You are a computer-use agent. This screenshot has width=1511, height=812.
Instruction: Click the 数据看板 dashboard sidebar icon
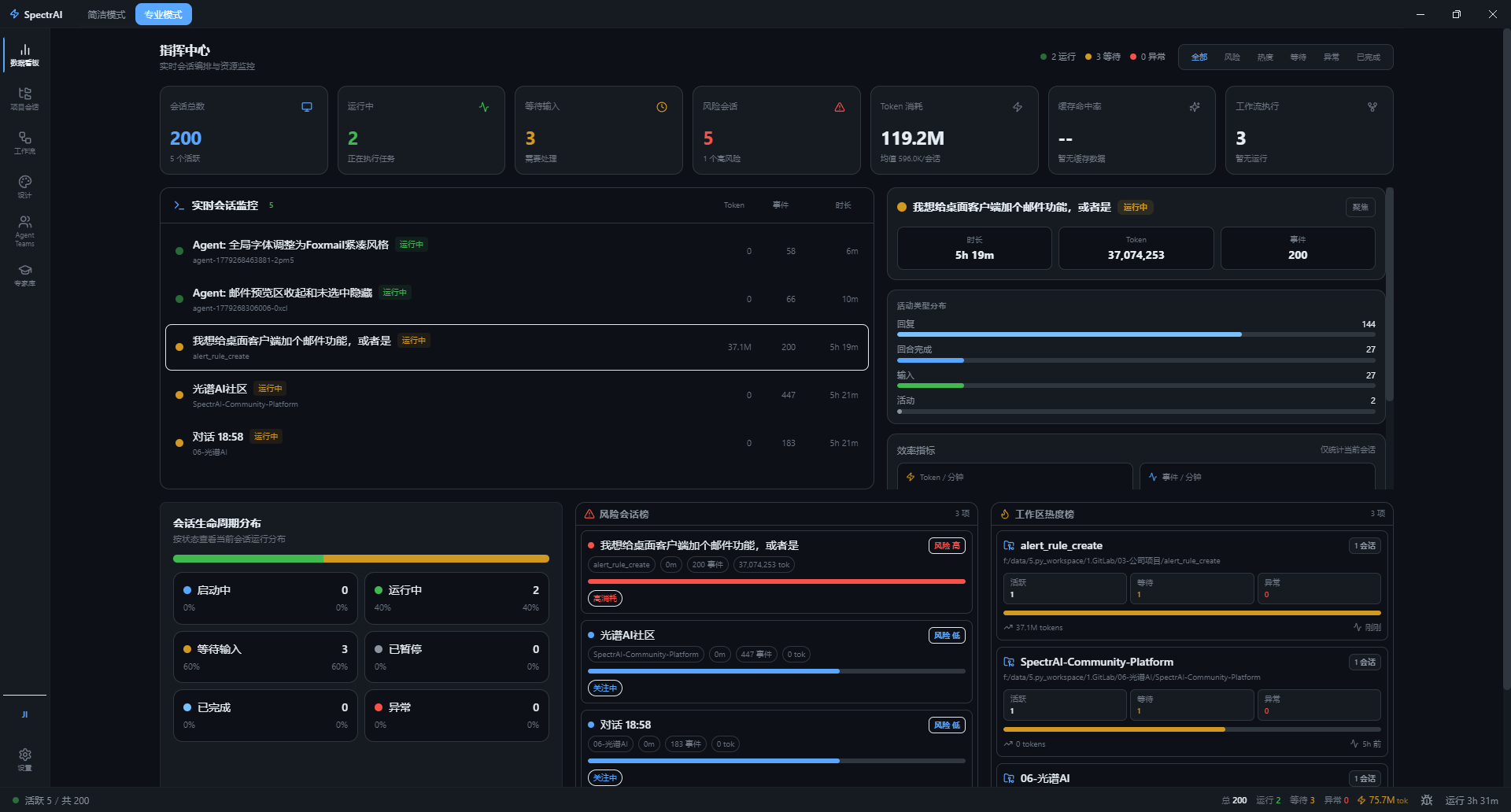click(x=24, y=54)
